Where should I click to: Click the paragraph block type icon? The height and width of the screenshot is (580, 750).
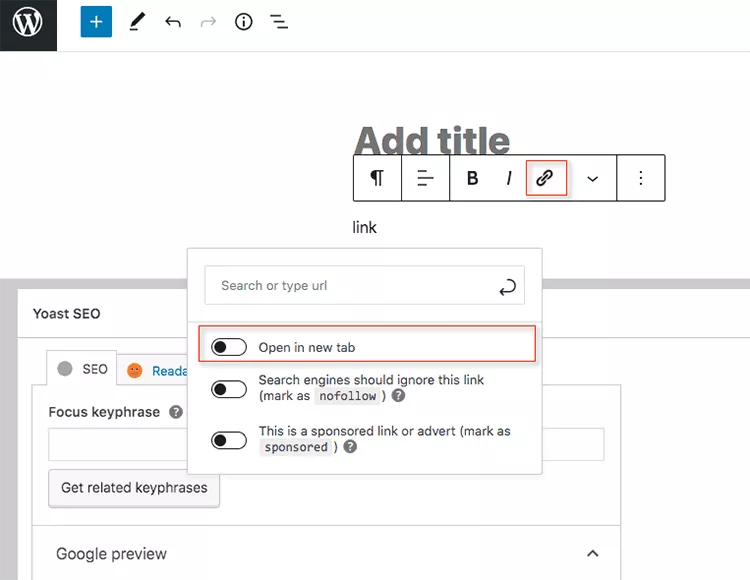point(377,178)
